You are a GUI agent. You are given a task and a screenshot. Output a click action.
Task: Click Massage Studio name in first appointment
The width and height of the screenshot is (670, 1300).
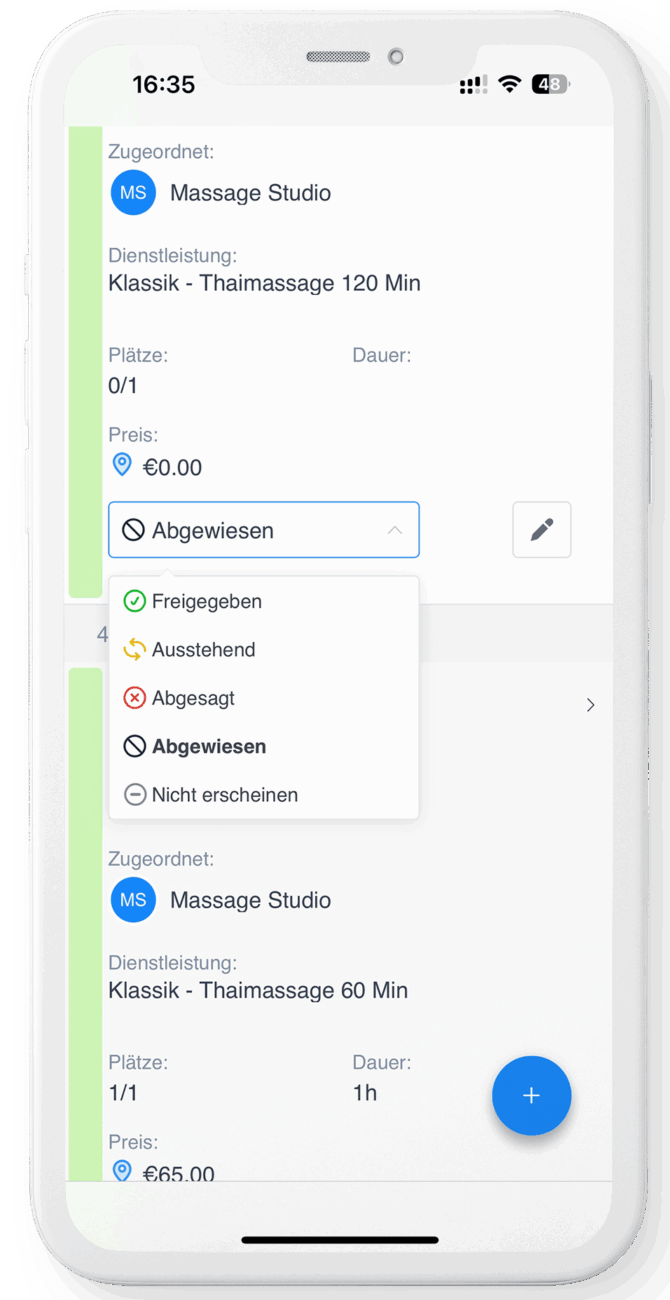(x=250, y=193)
